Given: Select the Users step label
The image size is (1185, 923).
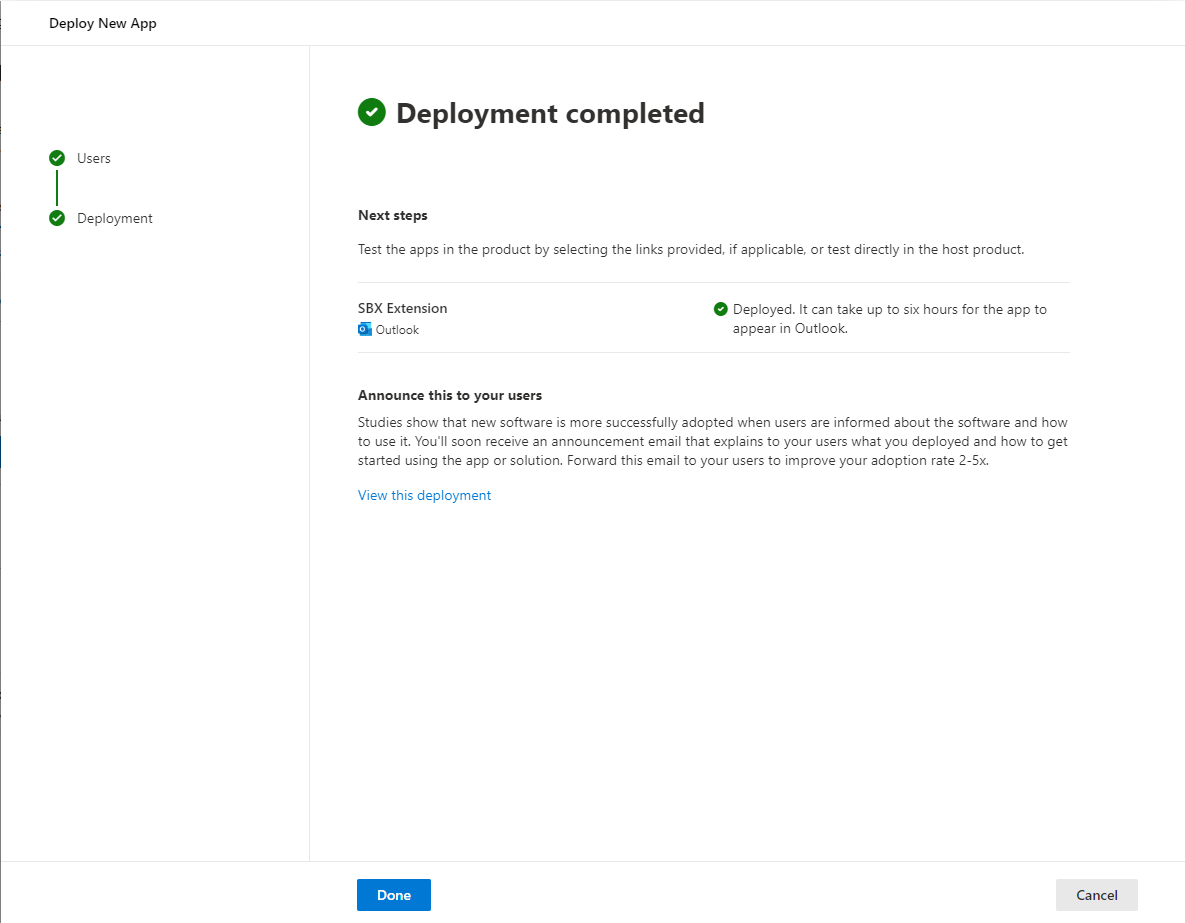Looking at the screenshot, I should click(x=94, y=158).
